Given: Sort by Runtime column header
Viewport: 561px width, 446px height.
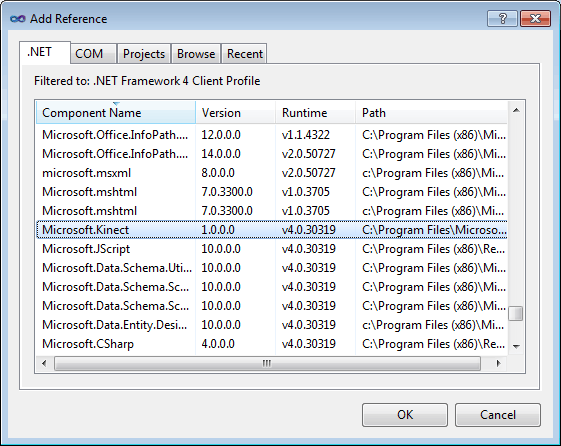Looking at the screenshot, I should click(x=315, y=113).
